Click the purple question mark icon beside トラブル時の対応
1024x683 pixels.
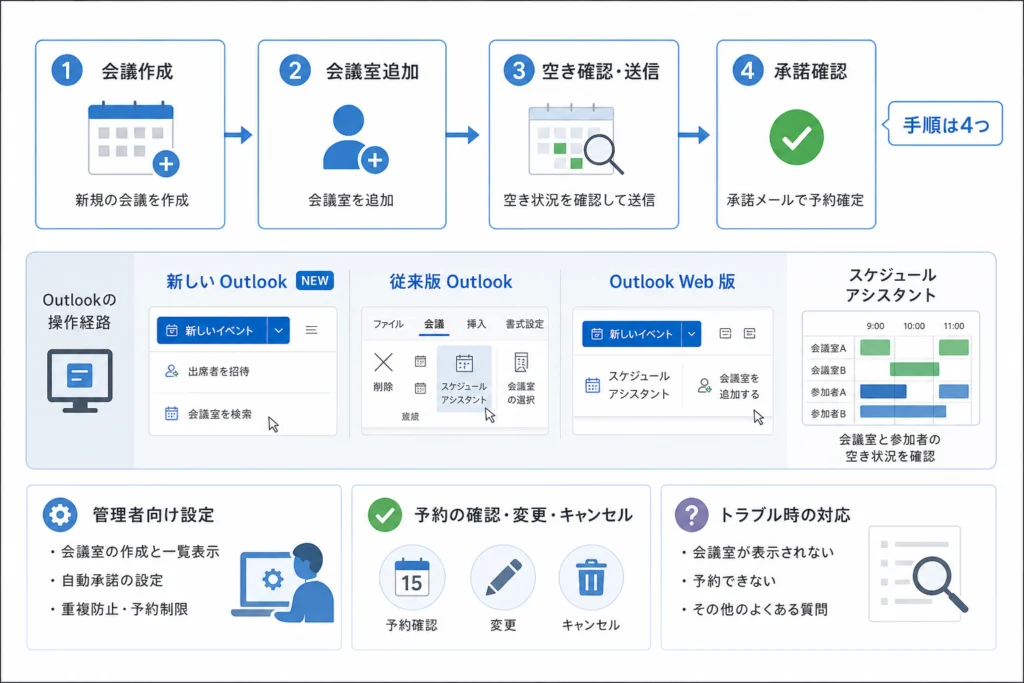[692, 515]
